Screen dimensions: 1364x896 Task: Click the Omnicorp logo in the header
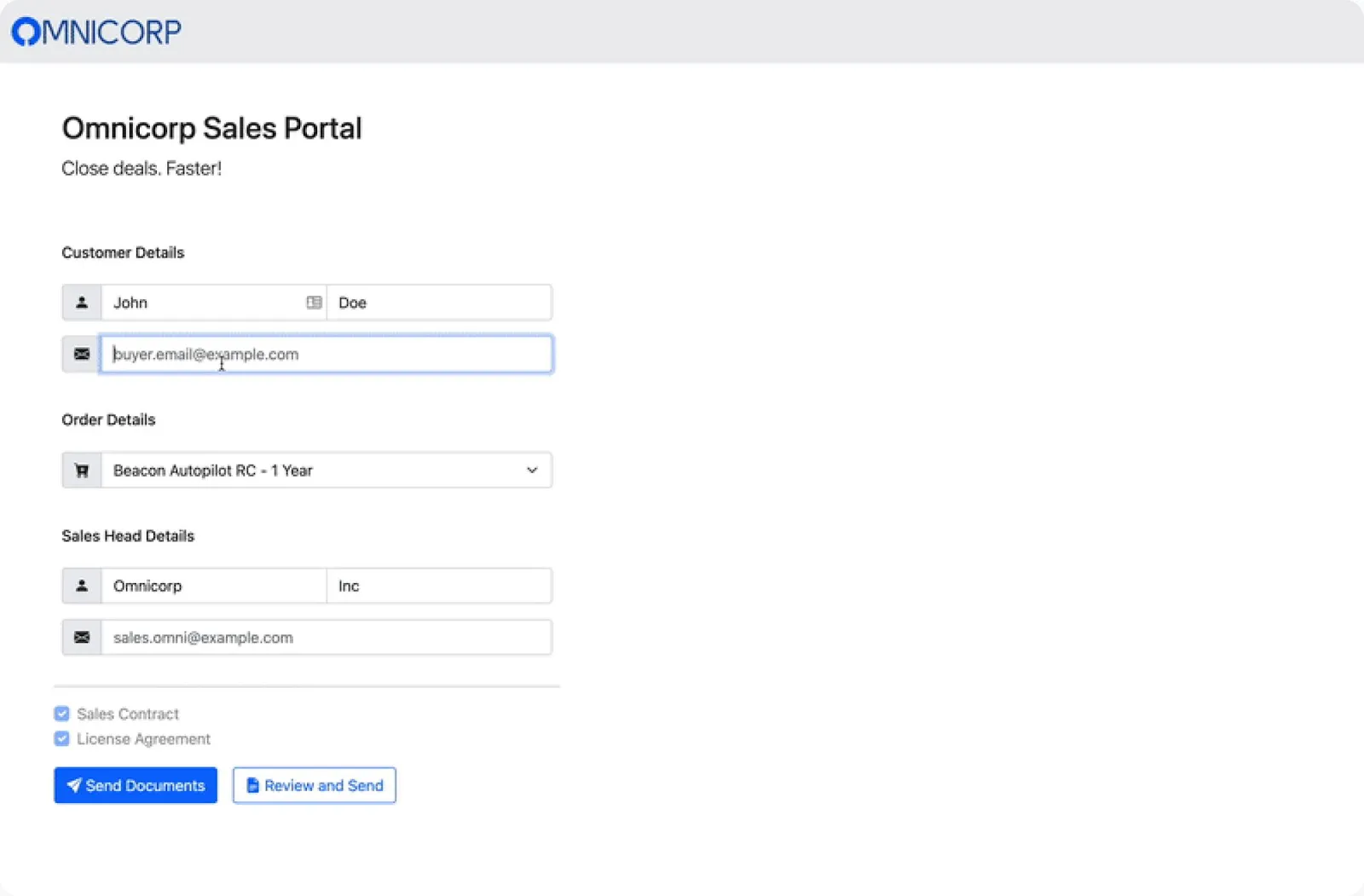(x=95, y=31)
